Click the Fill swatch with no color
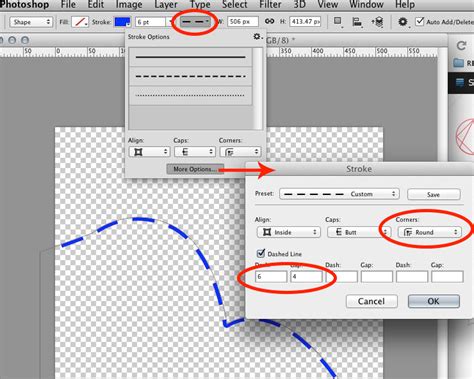The image size is (474, 379). (x=80, y=22)
